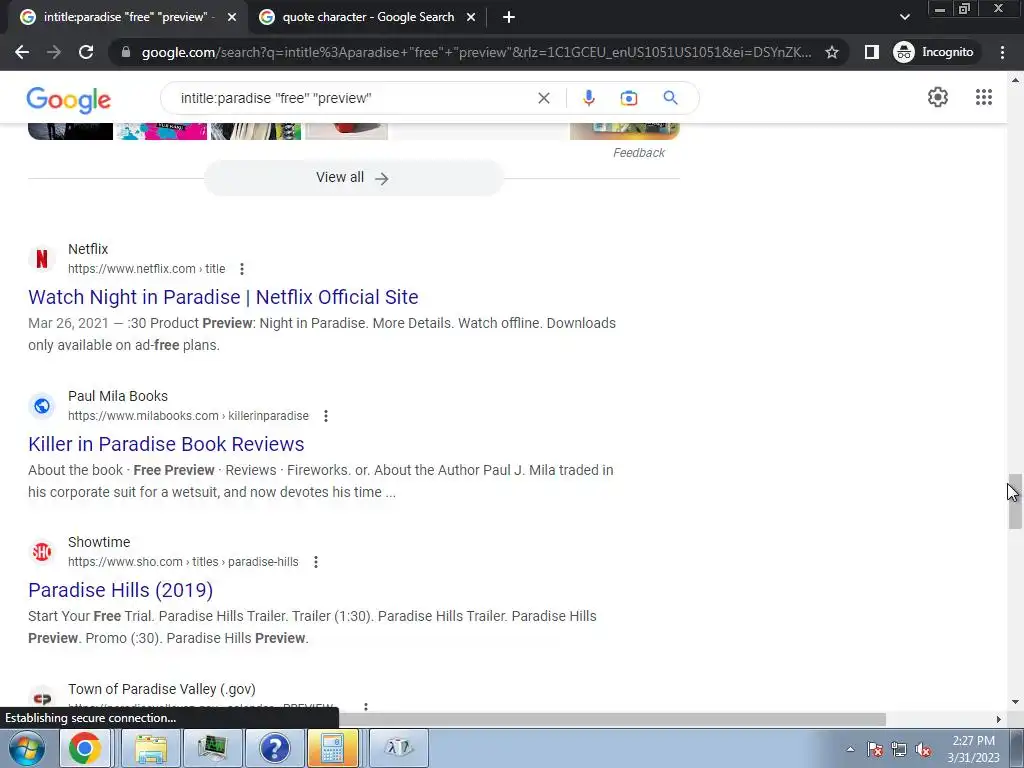Click the Netflix favicon in the results
Image resolution: width=1024 pixels, height=768 pixels.
(42, 259)
